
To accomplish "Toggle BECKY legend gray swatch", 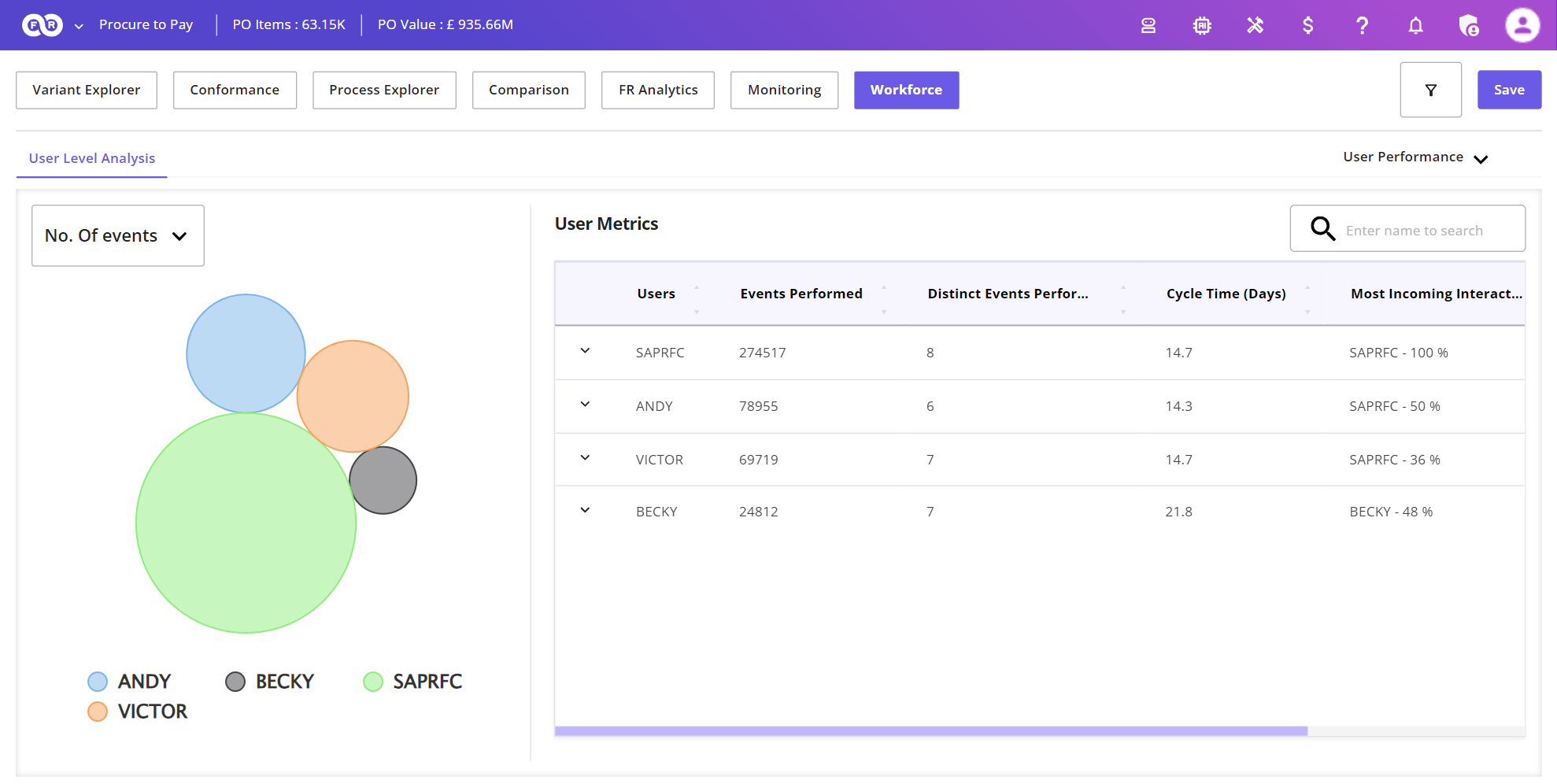I will click(235, 682).
